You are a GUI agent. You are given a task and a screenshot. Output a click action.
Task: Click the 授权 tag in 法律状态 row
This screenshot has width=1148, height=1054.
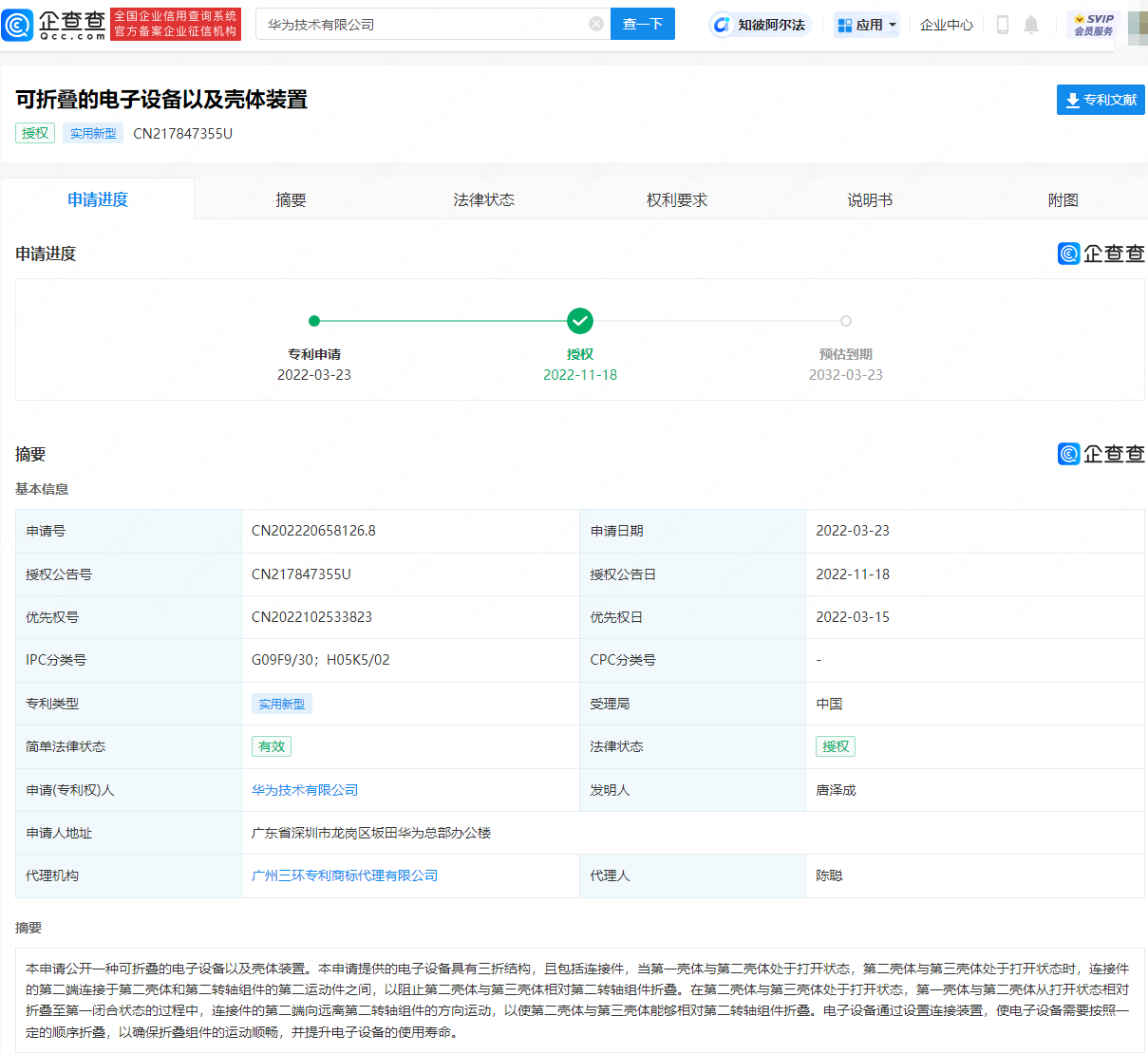(x=836, y=746)
